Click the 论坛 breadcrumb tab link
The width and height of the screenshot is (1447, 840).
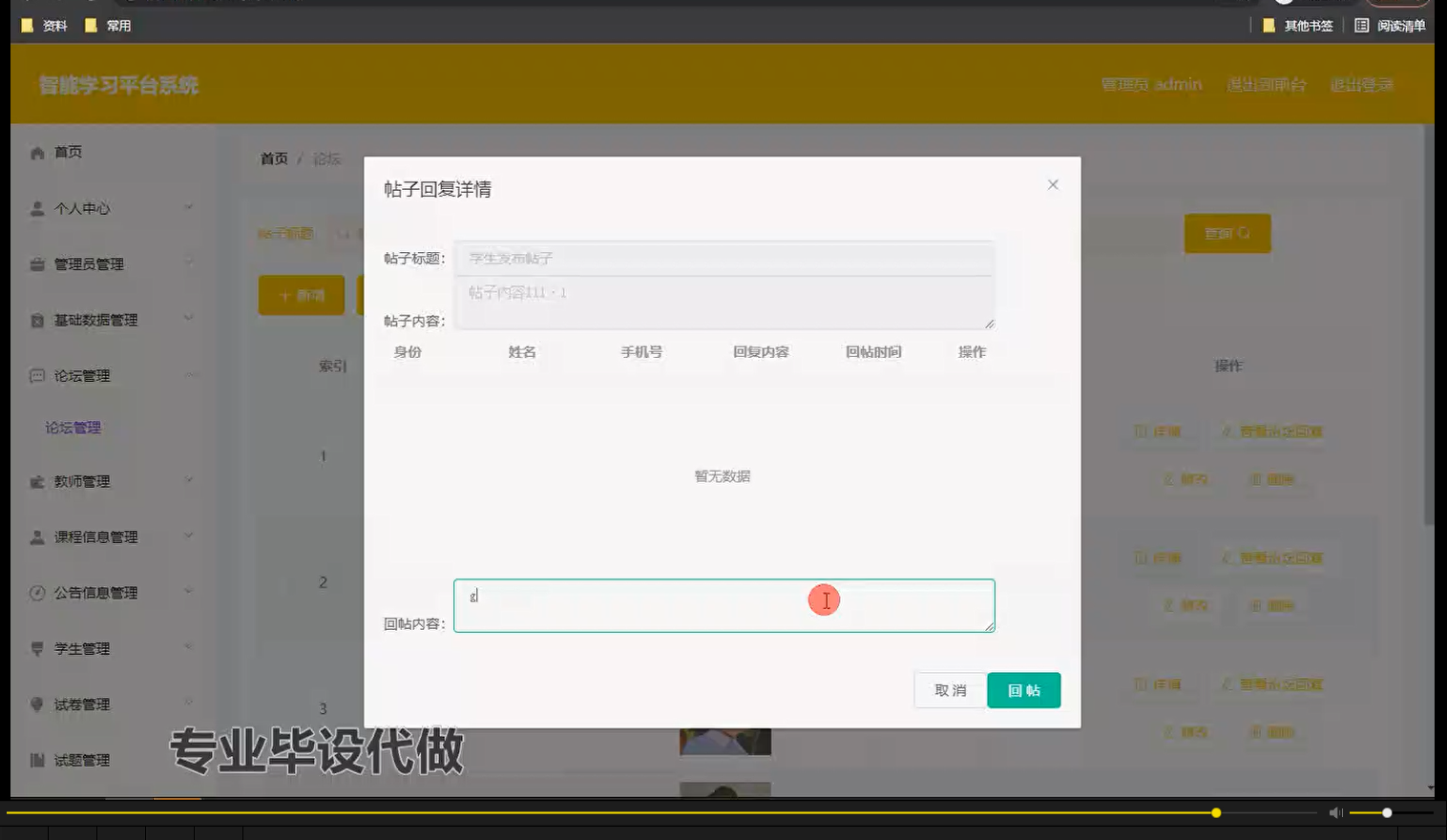click(325, 158)
